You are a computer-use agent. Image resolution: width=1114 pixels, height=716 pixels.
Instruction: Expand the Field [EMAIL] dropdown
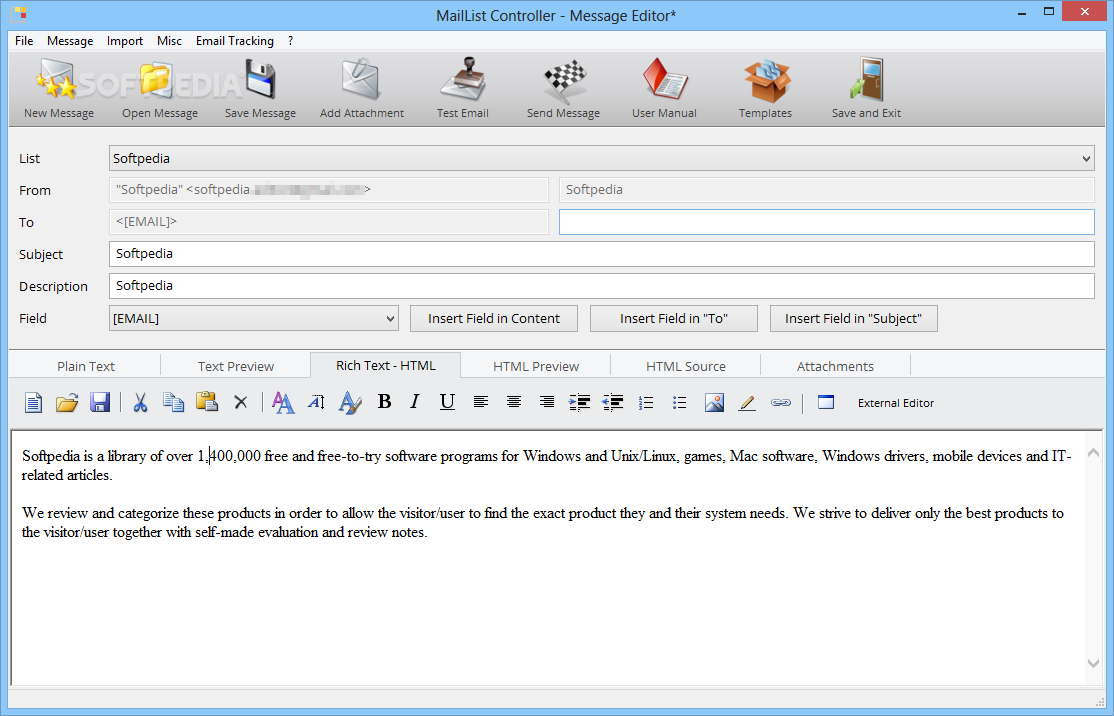[390, 318]
